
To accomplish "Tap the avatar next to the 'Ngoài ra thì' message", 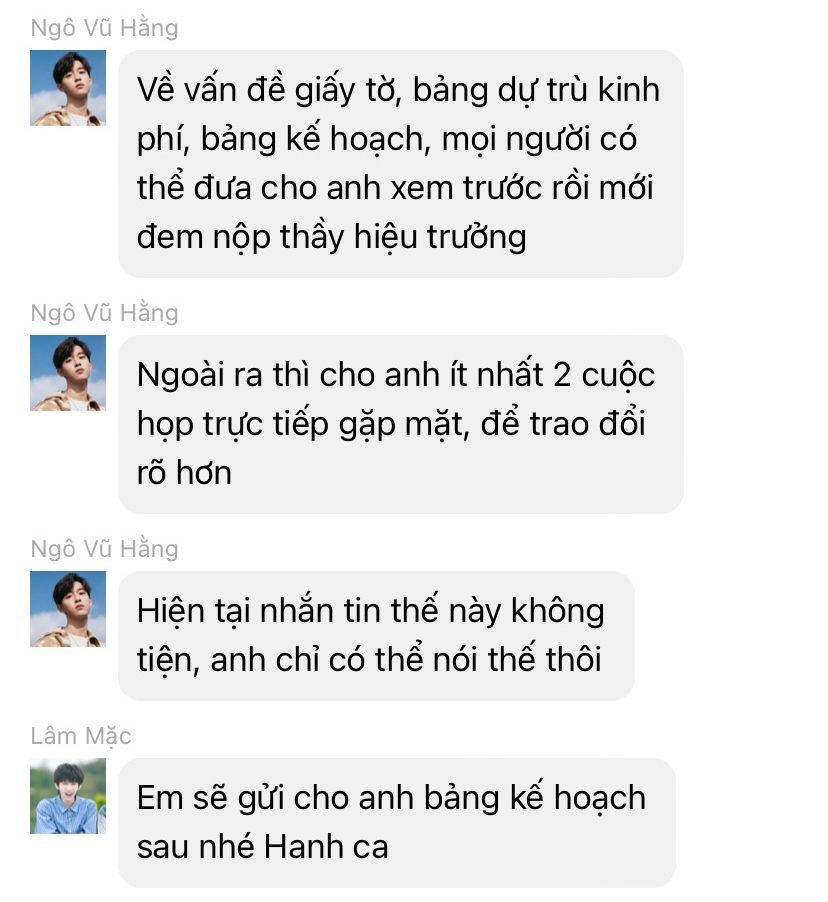I will pyautogui.click(x=68, y=373).
